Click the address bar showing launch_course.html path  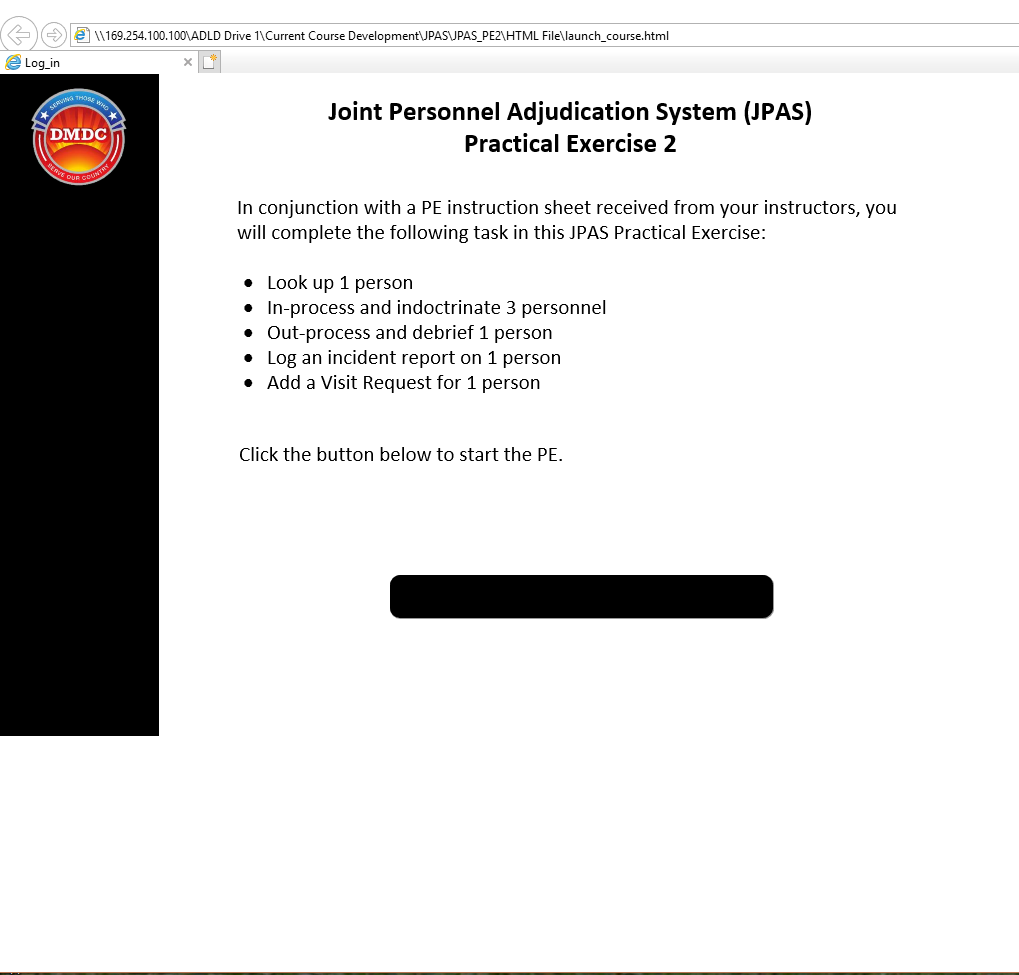click(545, 35)
